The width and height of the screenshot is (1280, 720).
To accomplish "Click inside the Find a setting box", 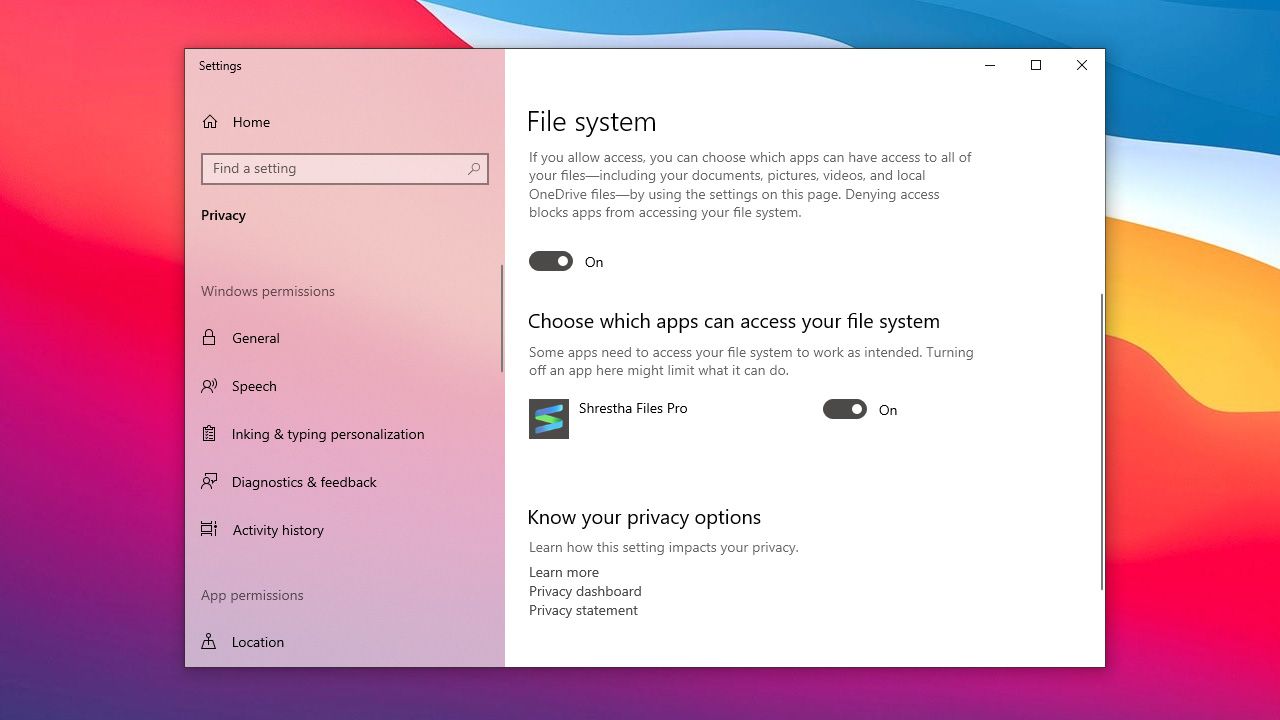I will 330,169.
